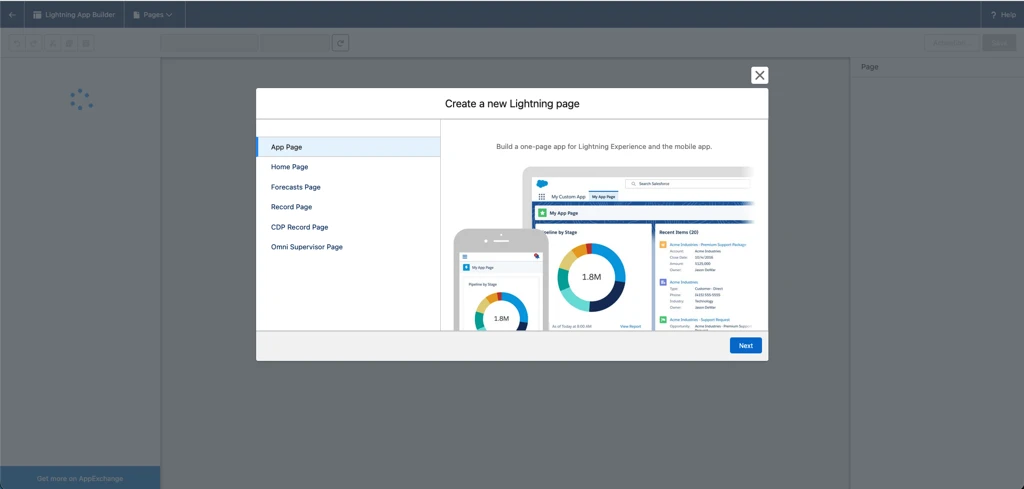Image resolution: width=1024 pixels, height=489 pixels.
Task: Click the Build a one-page app description
Action: 604,147
